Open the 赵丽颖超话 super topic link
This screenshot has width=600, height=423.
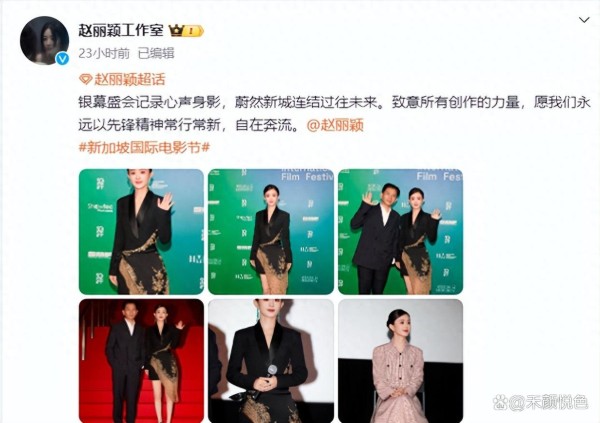tap(130, 80)
